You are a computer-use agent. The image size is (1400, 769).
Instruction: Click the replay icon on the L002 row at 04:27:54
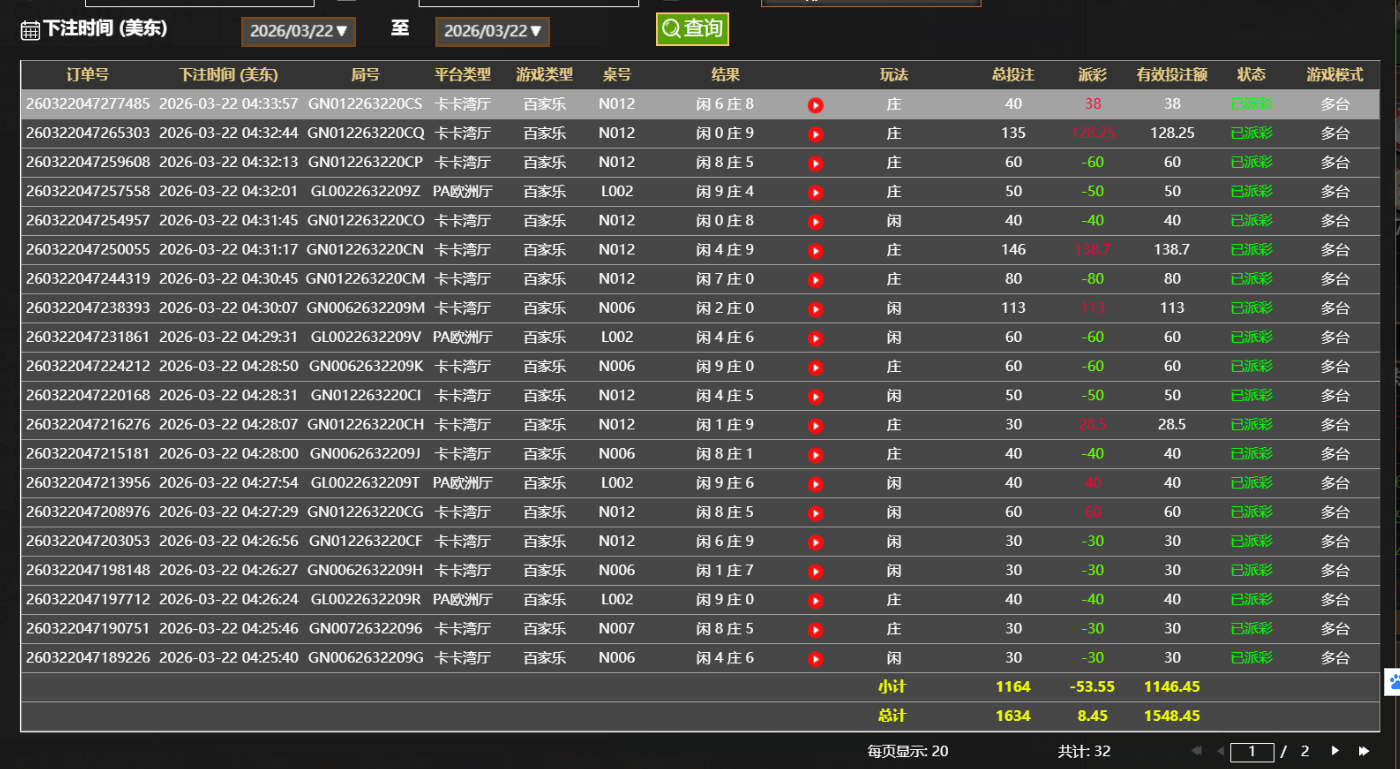point(815,482)
